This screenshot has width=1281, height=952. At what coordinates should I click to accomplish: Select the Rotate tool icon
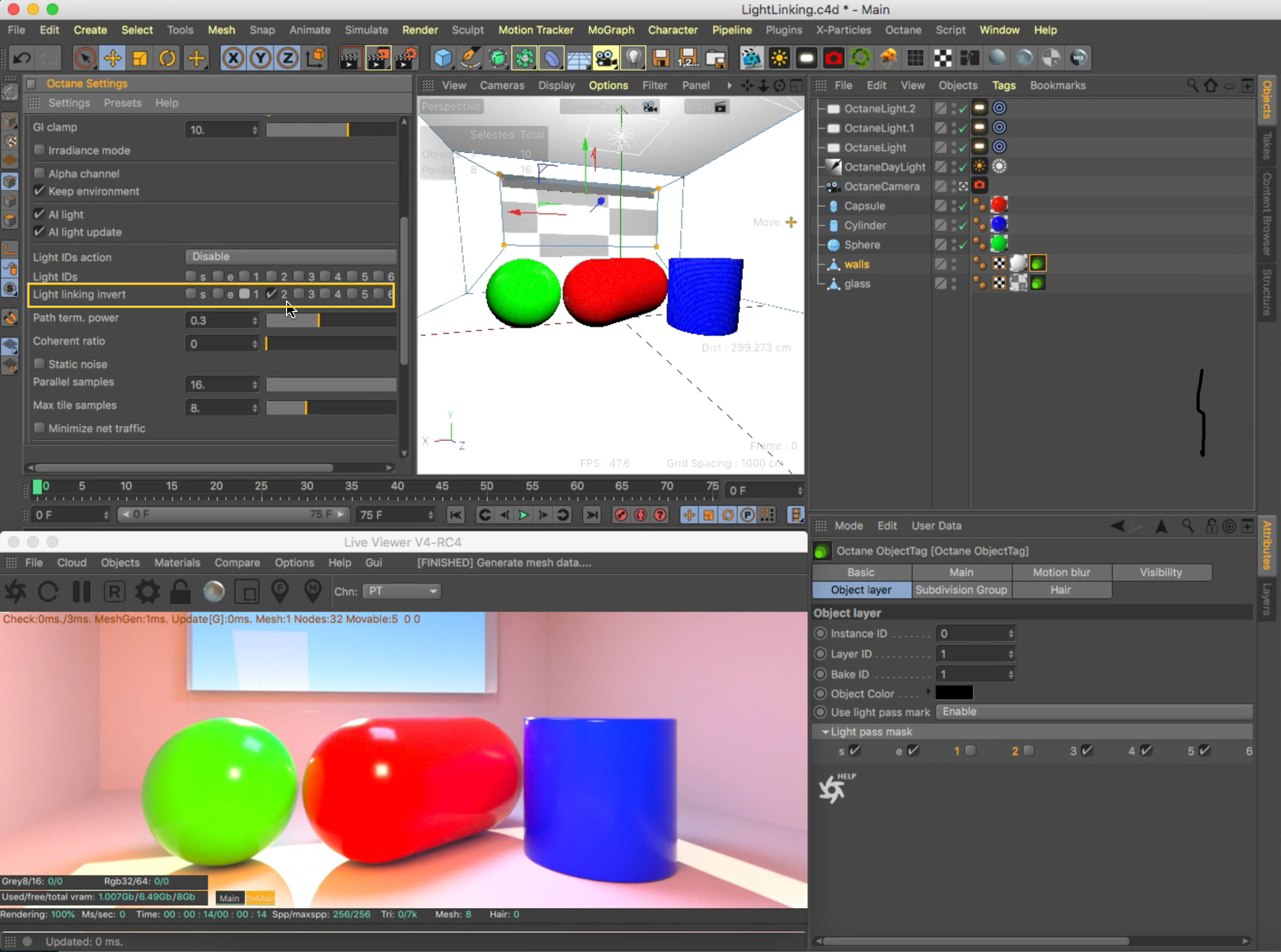click(167, 58)
